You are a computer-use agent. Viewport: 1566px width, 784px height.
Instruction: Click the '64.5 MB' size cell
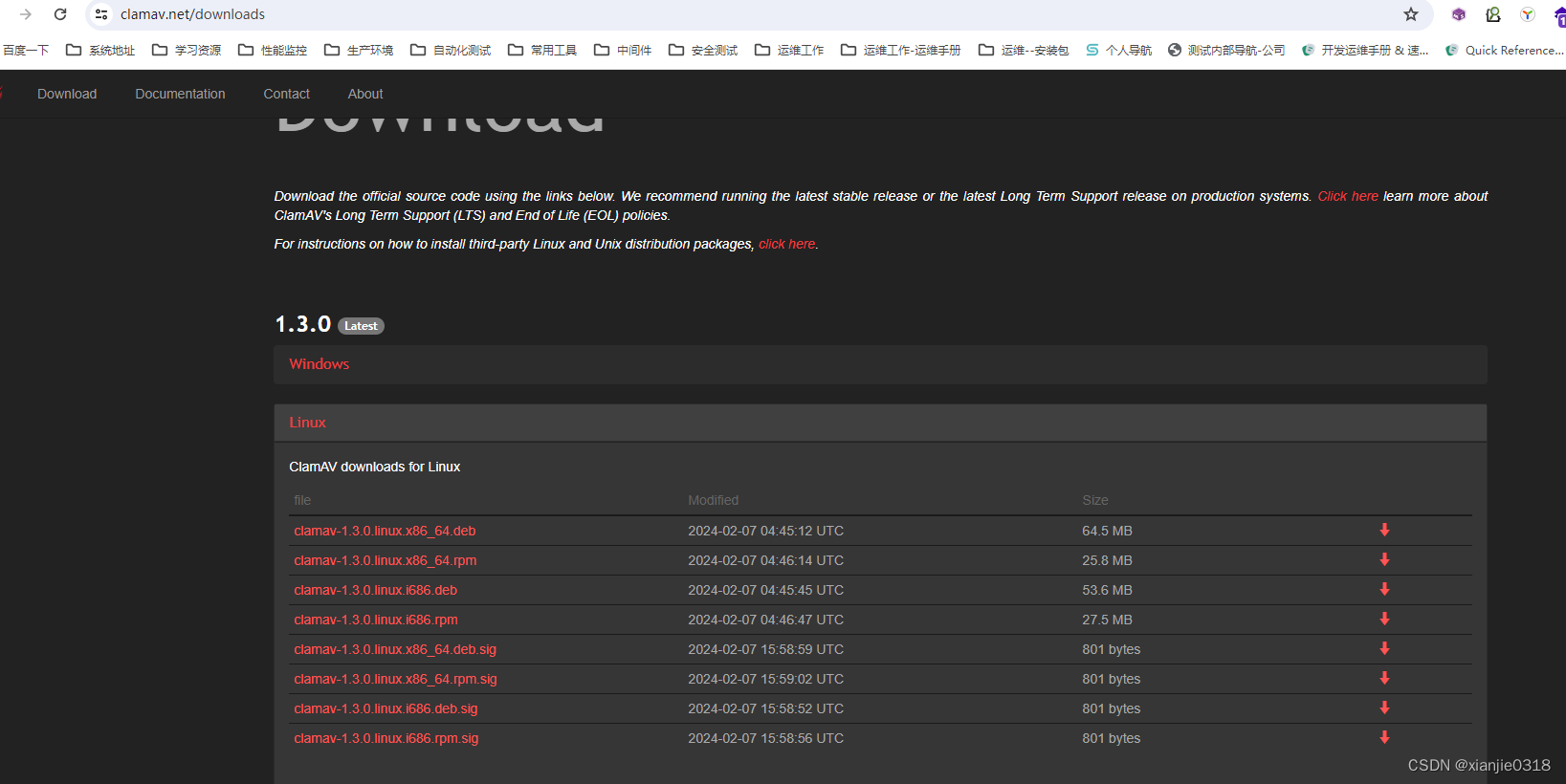(x=1107, y=531)
